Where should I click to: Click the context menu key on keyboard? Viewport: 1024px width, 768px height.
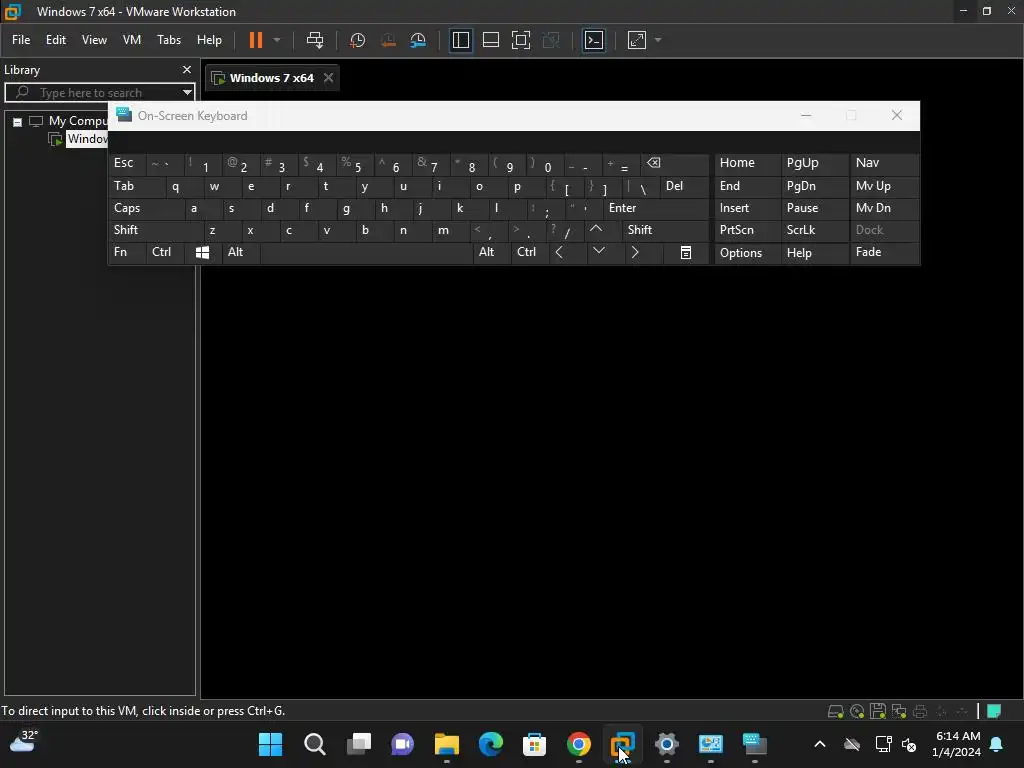tap(686, 253)
